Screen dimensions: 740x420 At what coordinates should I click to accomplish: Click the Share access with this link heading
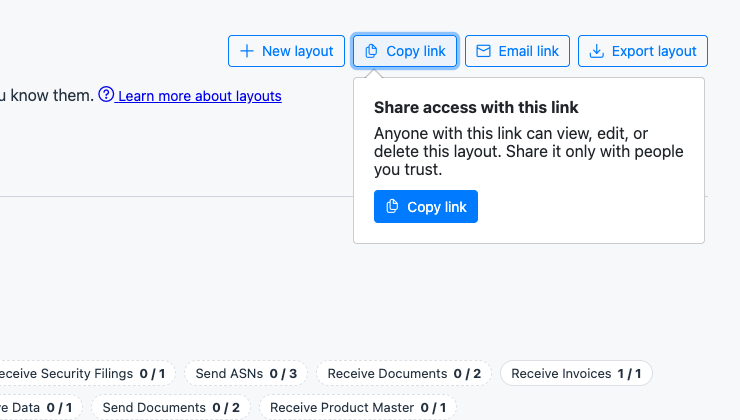coord(476,108)
